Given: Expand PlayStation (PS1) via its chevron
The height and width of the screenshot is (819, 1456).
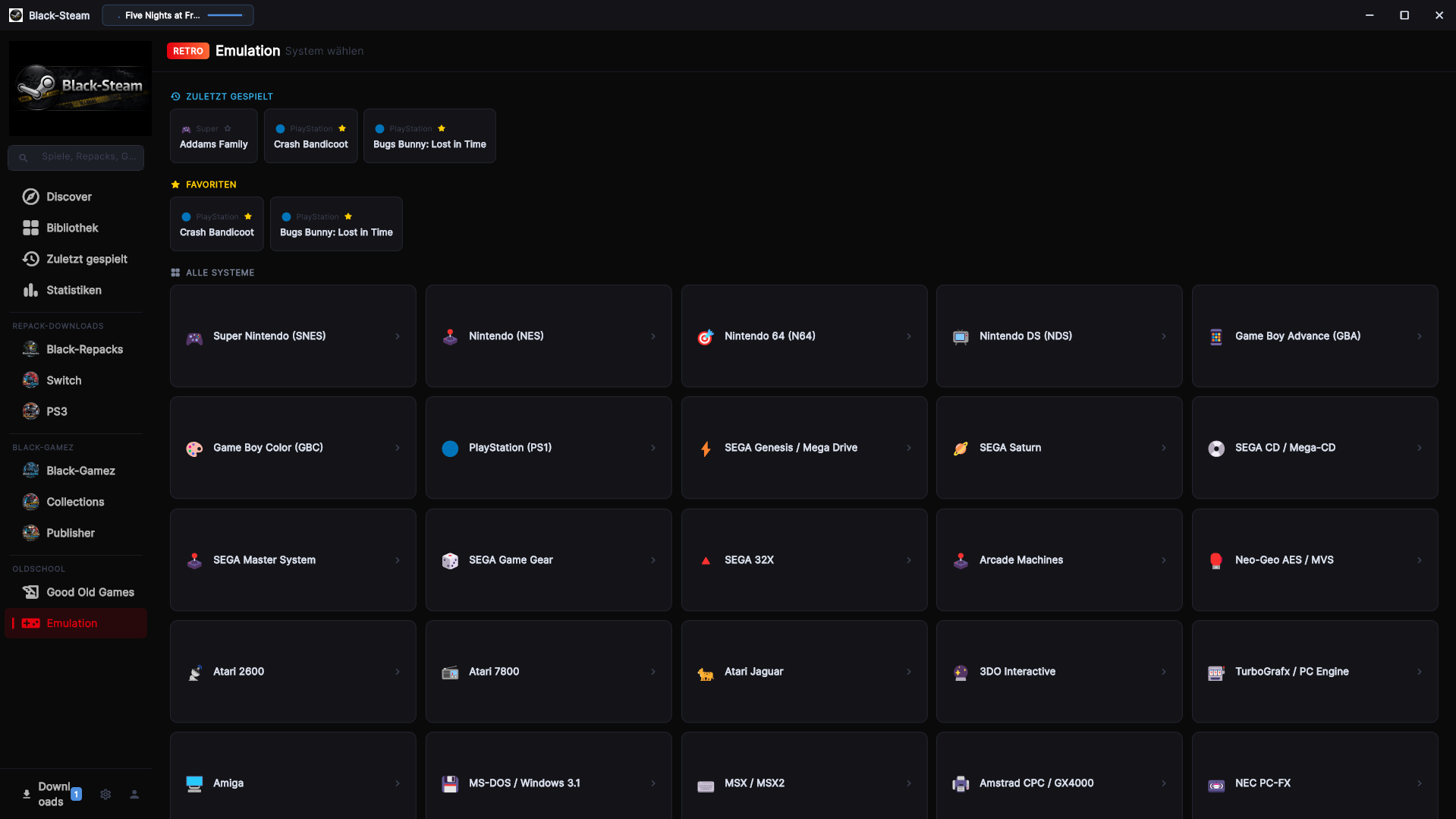Looking at the screenshot, I should (653, 448).
